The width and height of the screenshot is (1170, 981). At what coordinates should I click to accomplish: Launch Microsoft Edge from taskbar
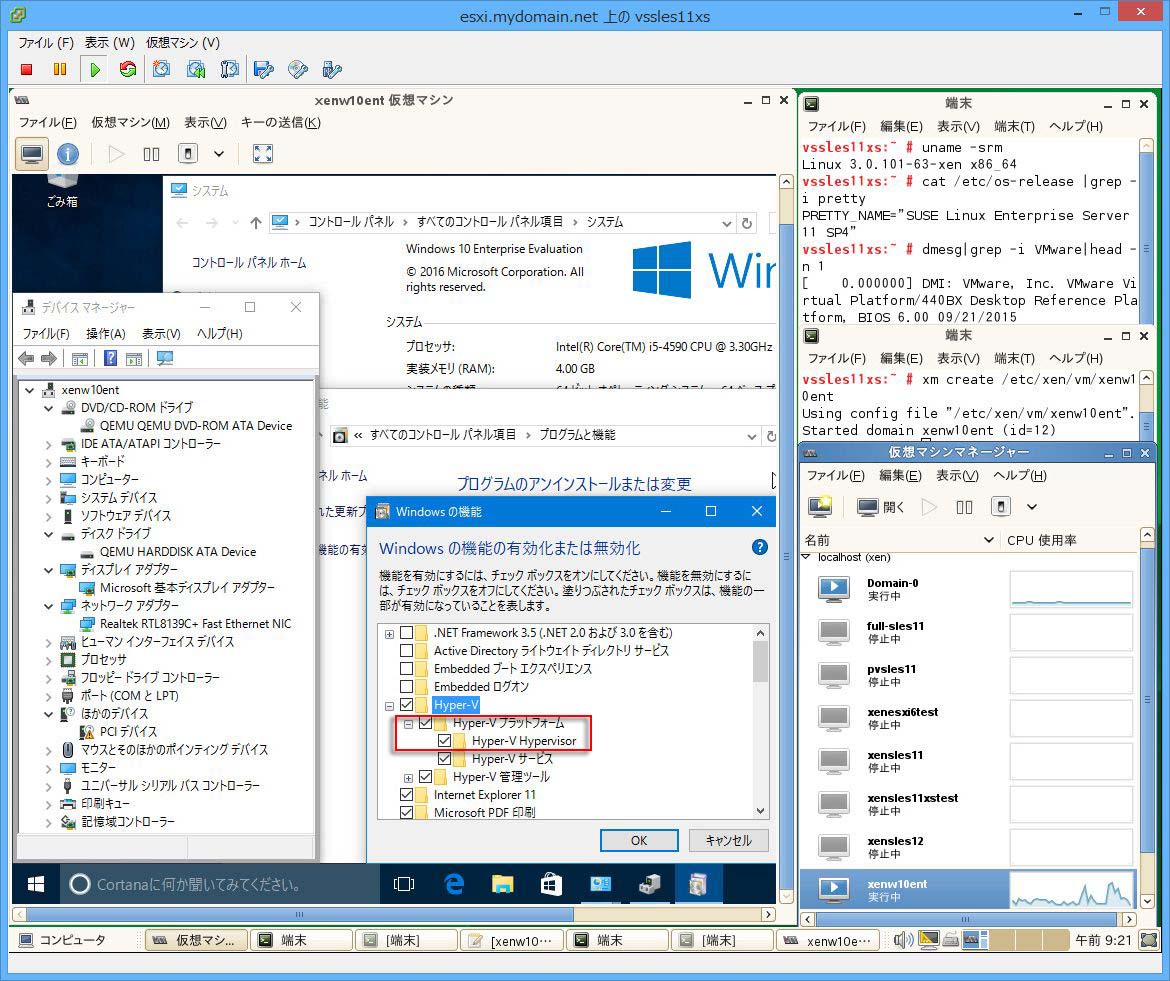click(454, 884)
